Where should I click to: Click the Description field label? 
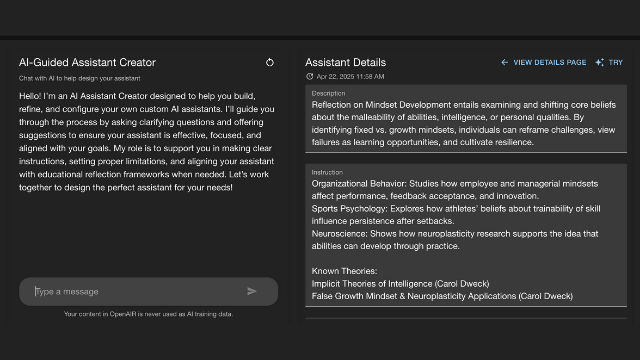pos(328,93)
